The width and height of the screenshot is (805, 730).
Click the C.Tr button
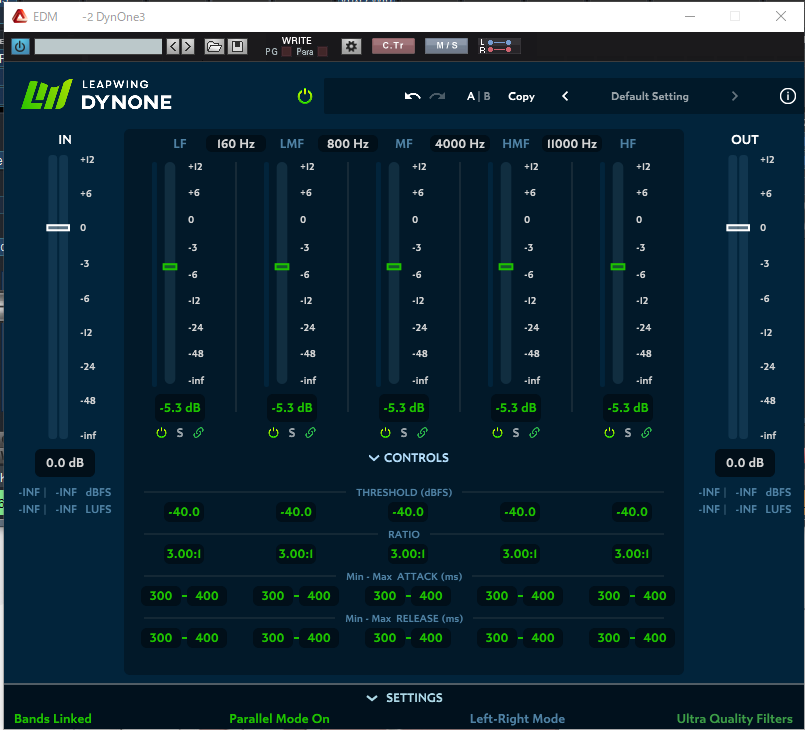pos(393,46)
